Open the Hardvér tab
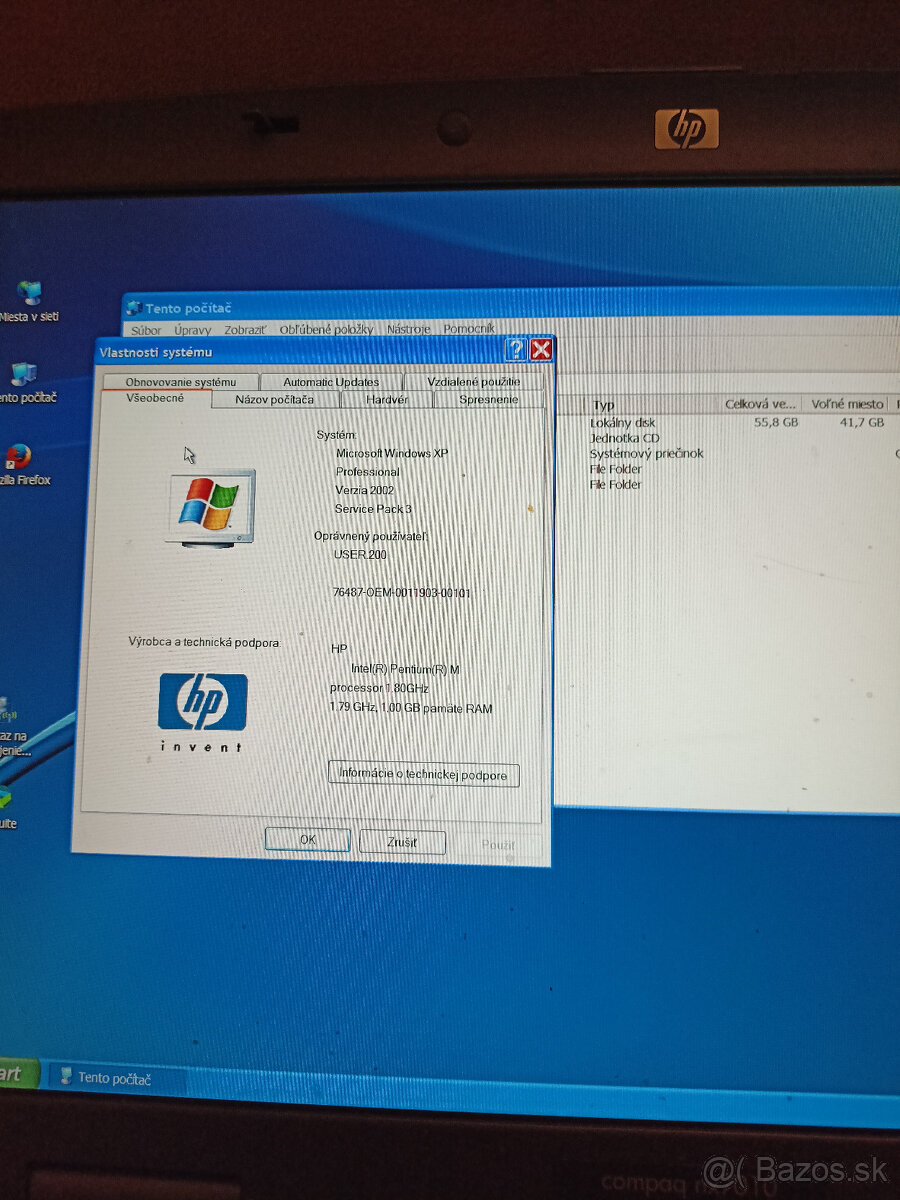Viewport: 900px width, 1200px height. (x=387, y=399)
